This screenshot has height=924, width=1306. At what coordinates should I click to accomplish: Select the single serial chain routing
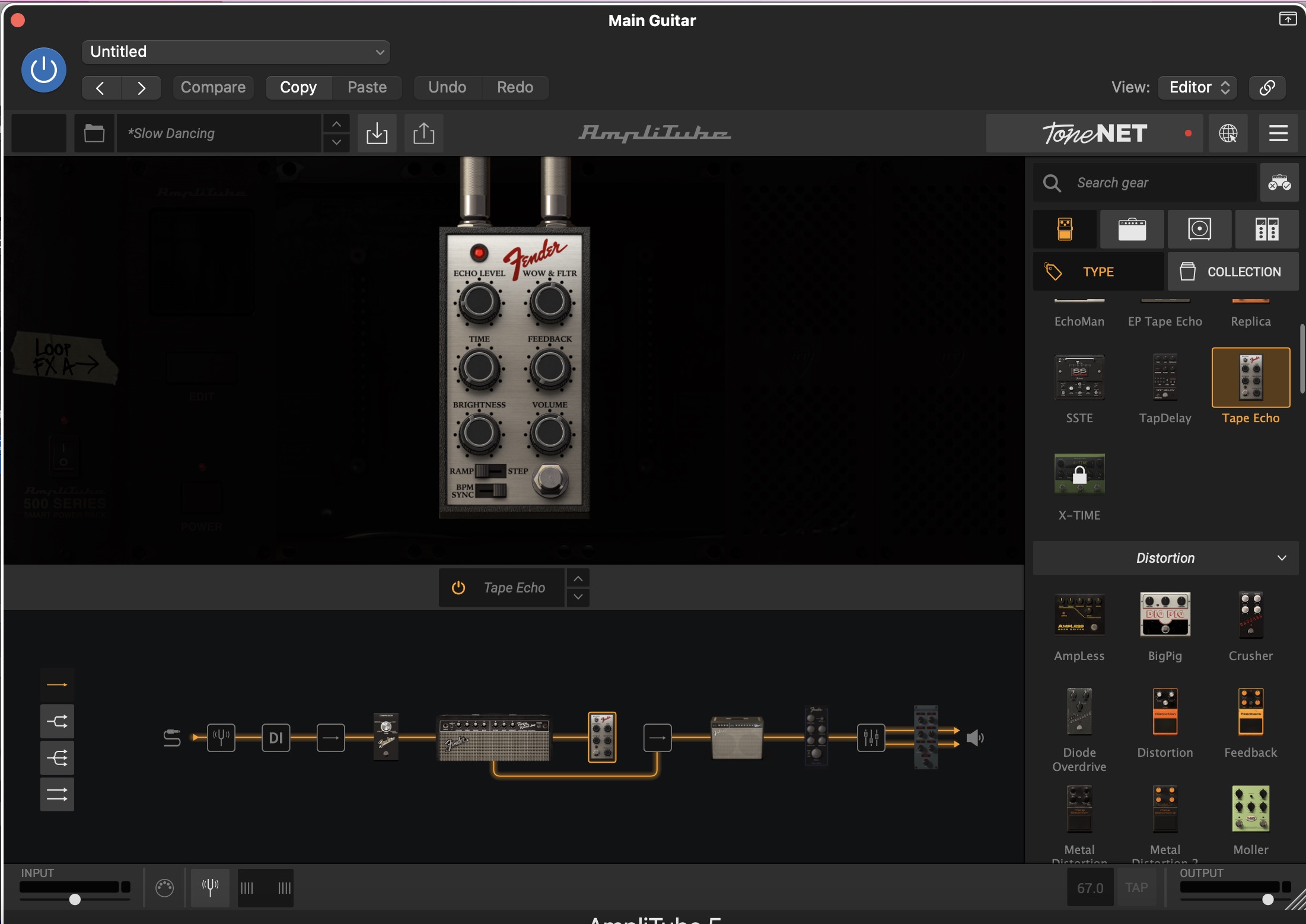pos(57,685)
